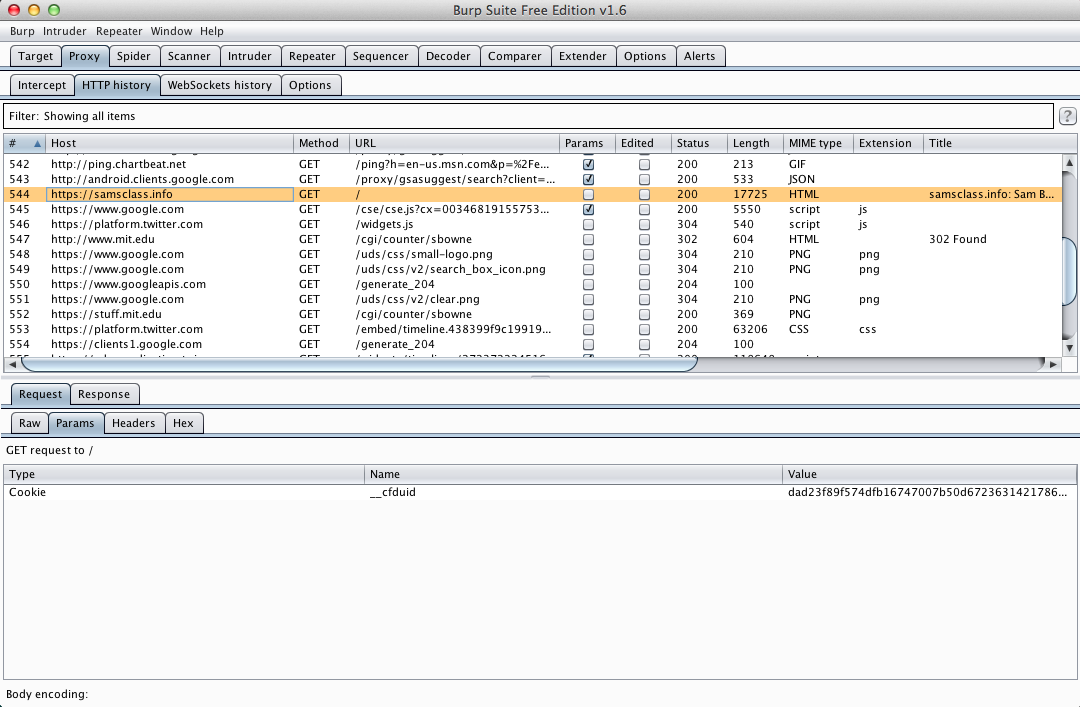Click the green macOS zoom button
This screenshot has width=1080, height=707.
point(55,10)
